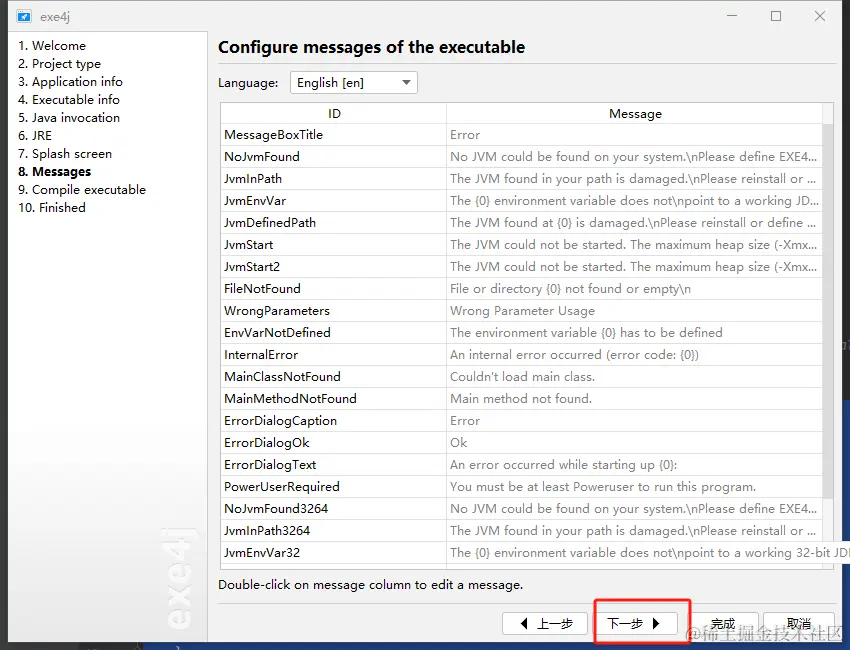Select the JvmDefinedPath ID cell
This screenshot has width=850, height=650.
(x=334, y=222)
